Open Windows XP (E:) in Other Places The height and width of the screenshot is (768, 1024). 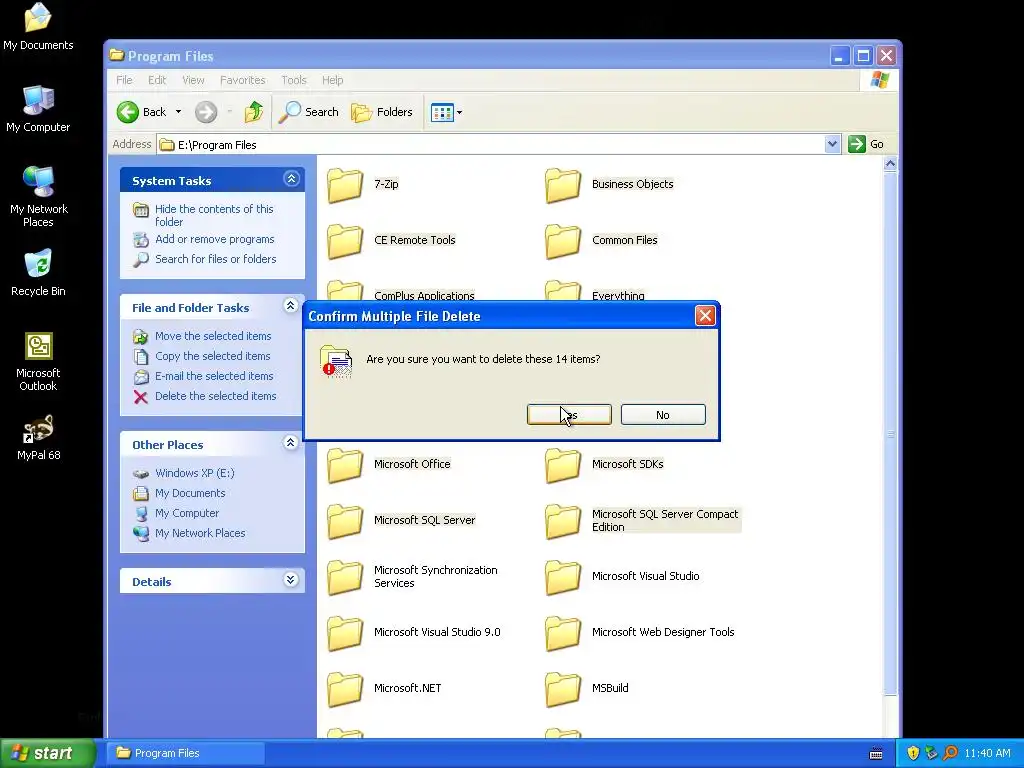point(195,473)
